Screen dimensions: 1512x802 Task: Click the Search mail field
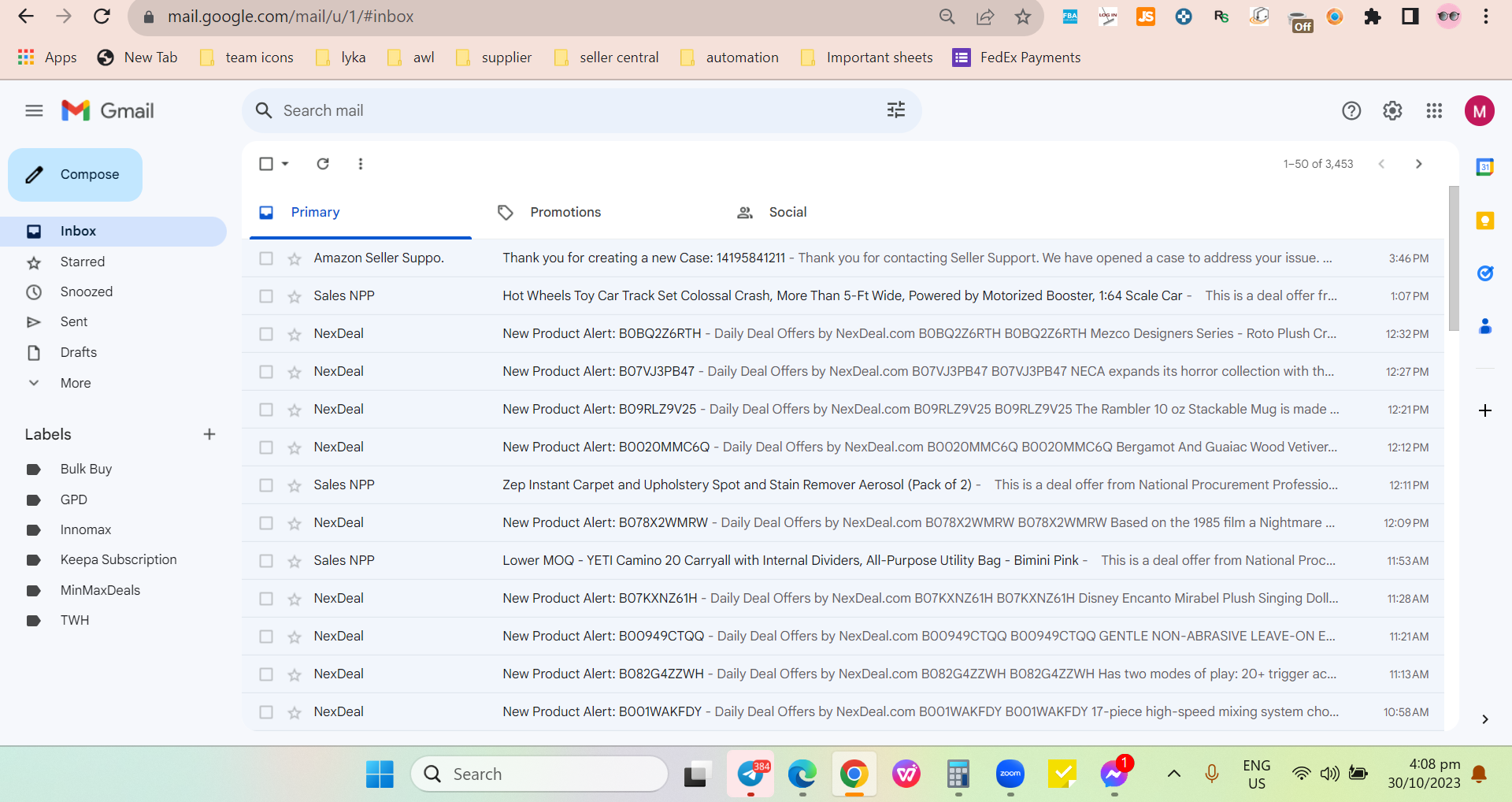coord(581,110)
